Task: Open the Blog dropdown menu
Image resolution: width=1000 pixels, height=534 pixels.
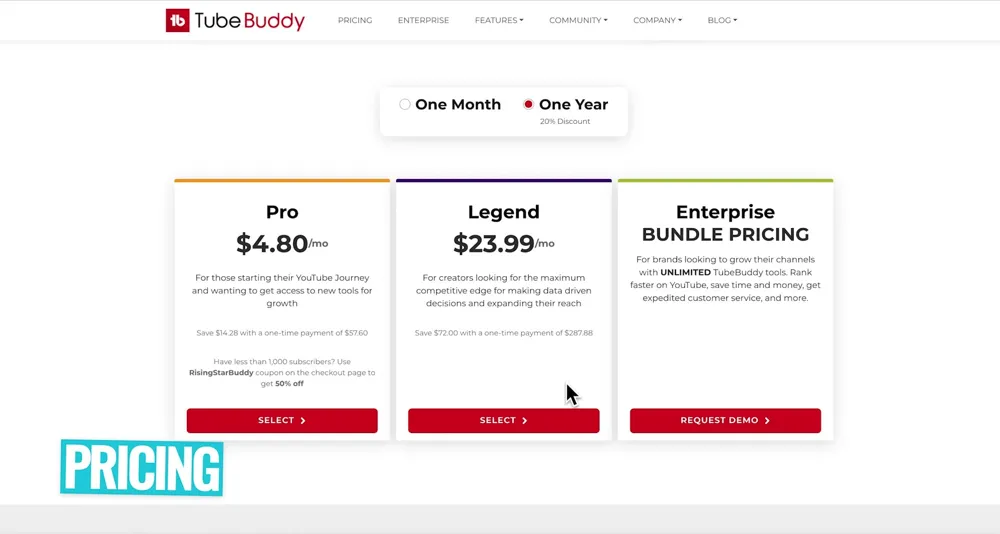Action: [722, 20]
